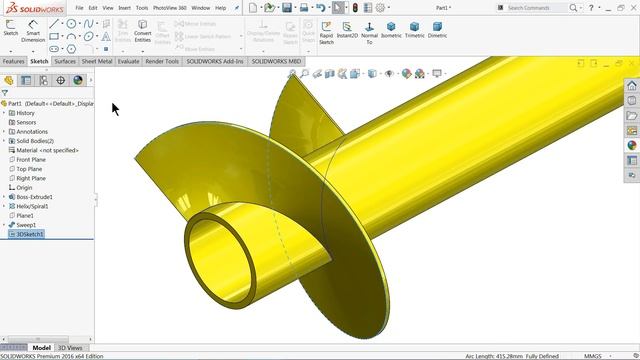Create a New document
Viewport: 640px width, 360px height.
(x=253, y=7)
